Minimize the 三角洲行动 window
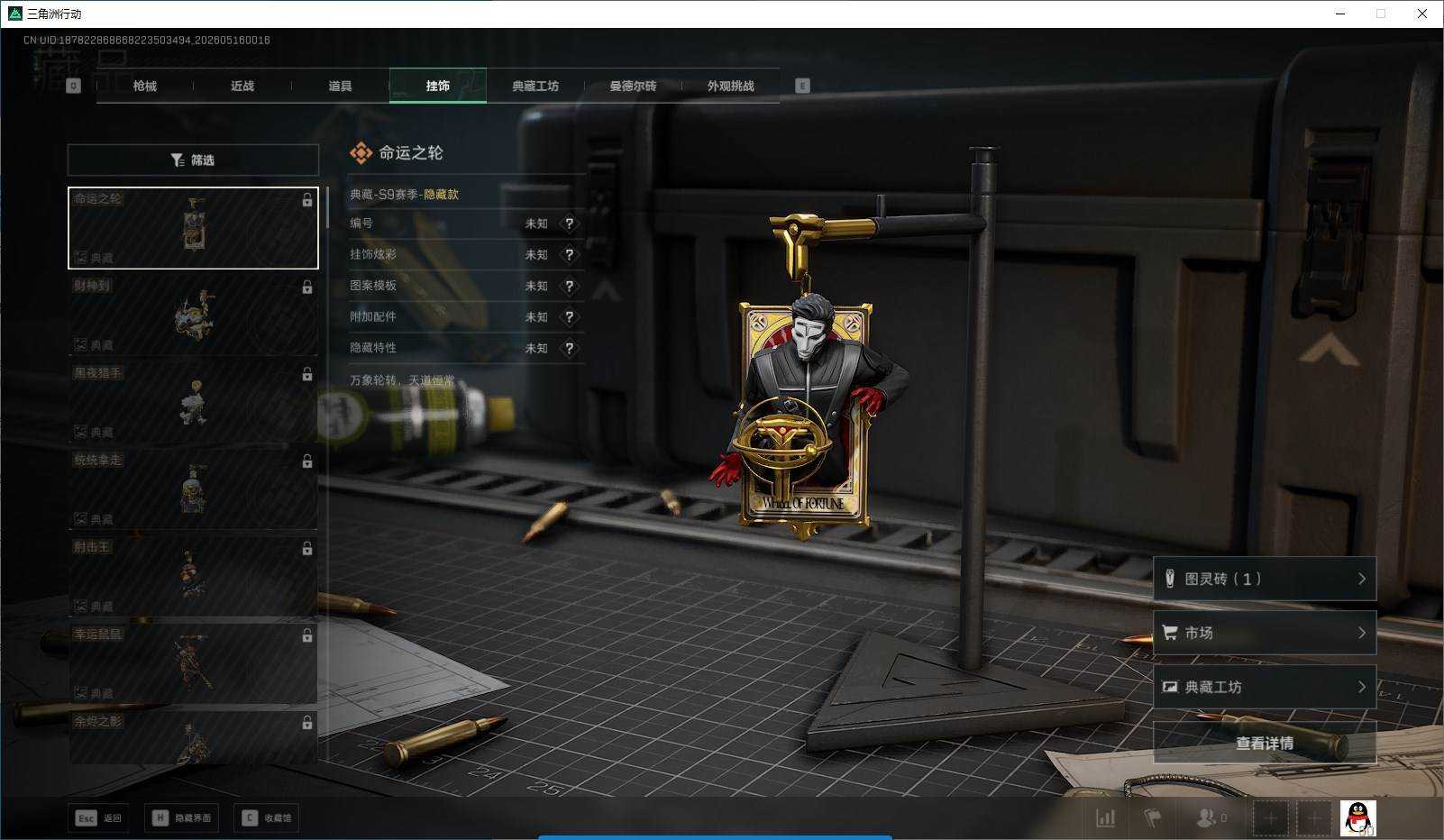 click(x=1339, y=14)
